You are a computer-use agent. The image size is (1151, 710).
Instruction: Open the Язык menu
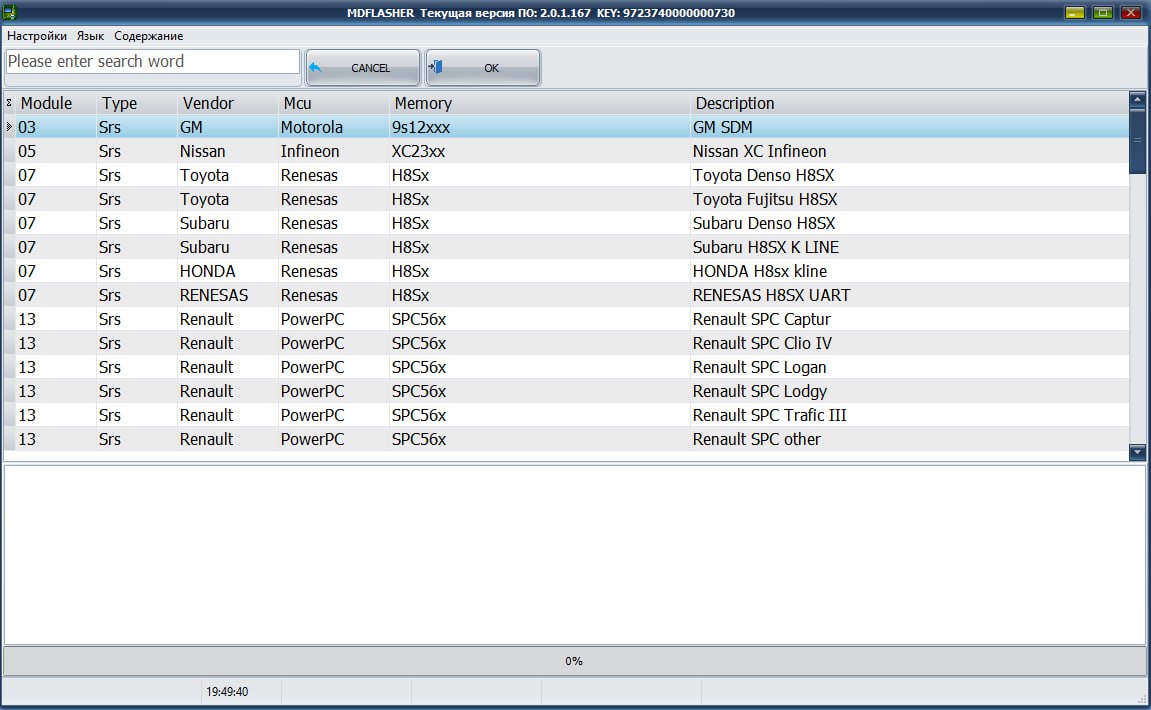[x=90, y=36]
